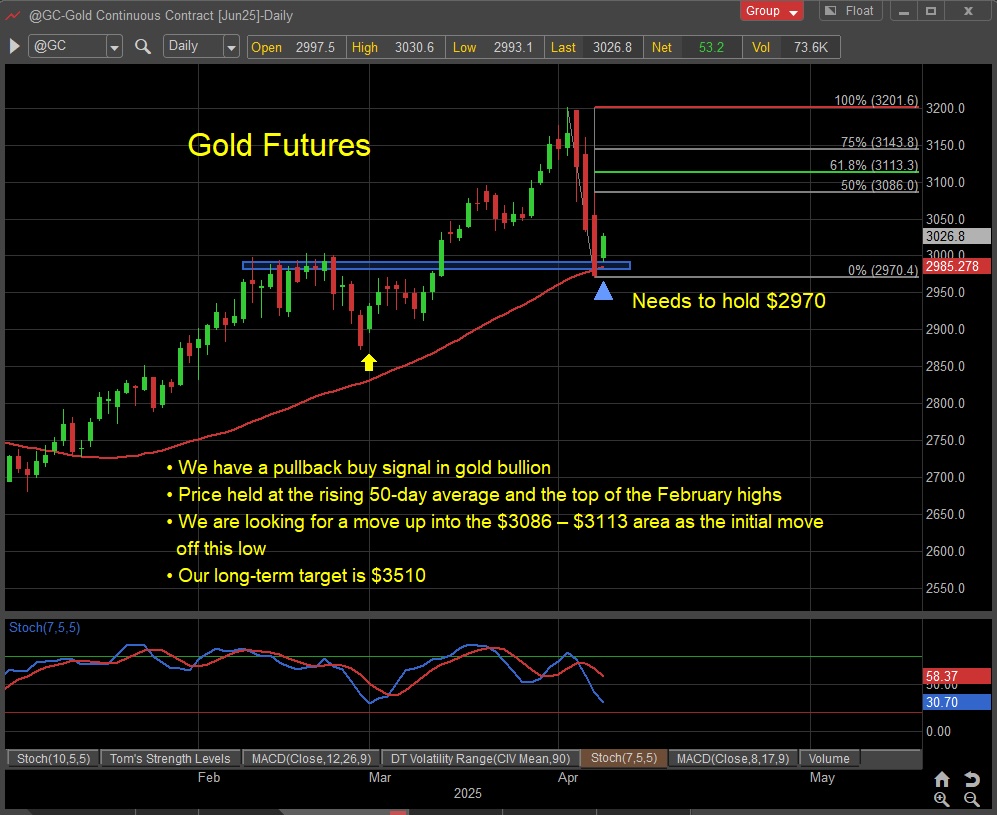Zoom out of the chart

point(971,800)
